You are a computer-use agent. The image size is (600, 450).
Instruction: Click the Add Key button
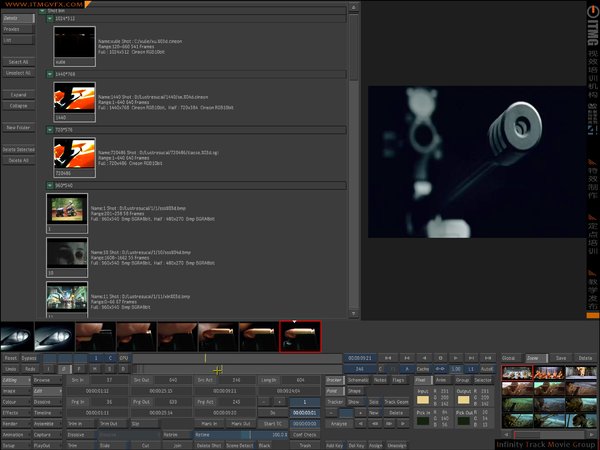(336, 444)
